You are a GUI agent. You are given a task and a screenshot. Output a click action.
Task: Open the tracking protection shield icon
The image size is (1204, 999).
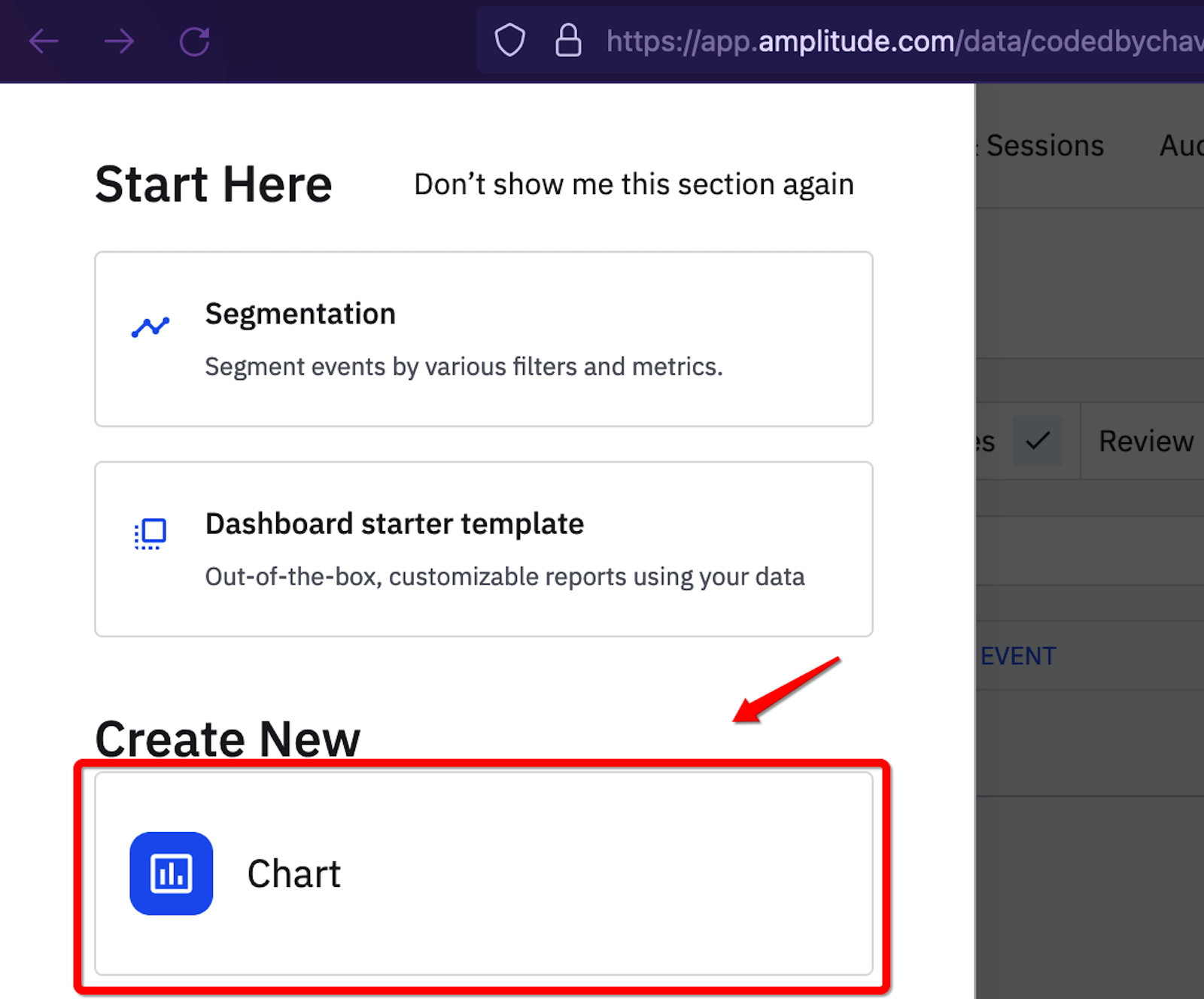click(510, 39)
